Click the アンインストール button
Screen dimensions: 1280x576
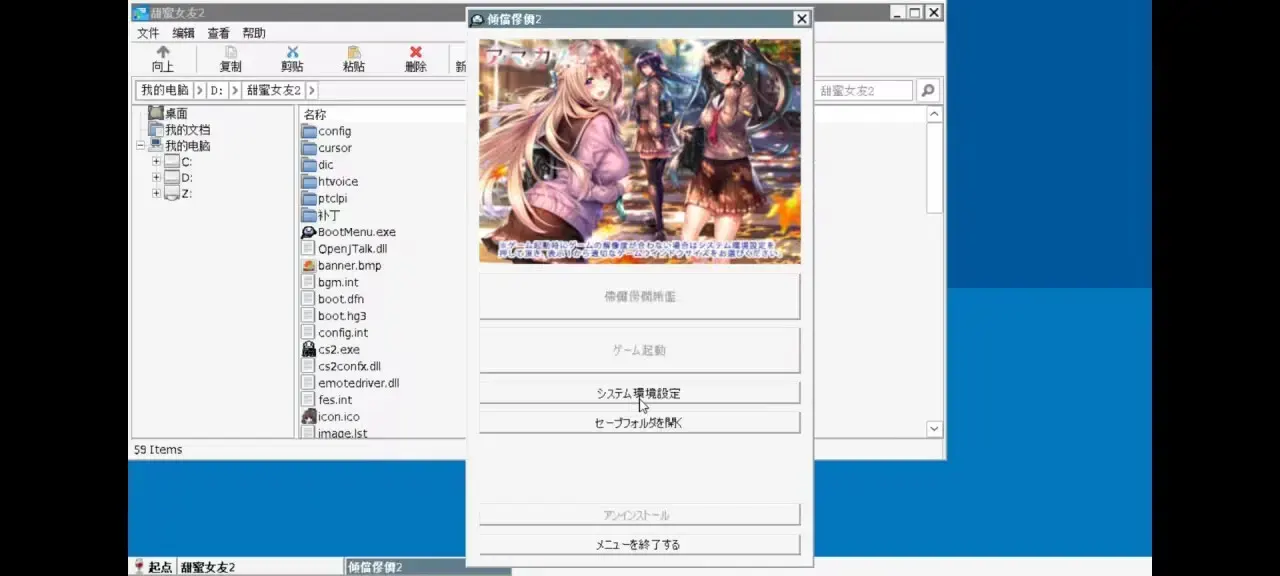tap(639, 515)
